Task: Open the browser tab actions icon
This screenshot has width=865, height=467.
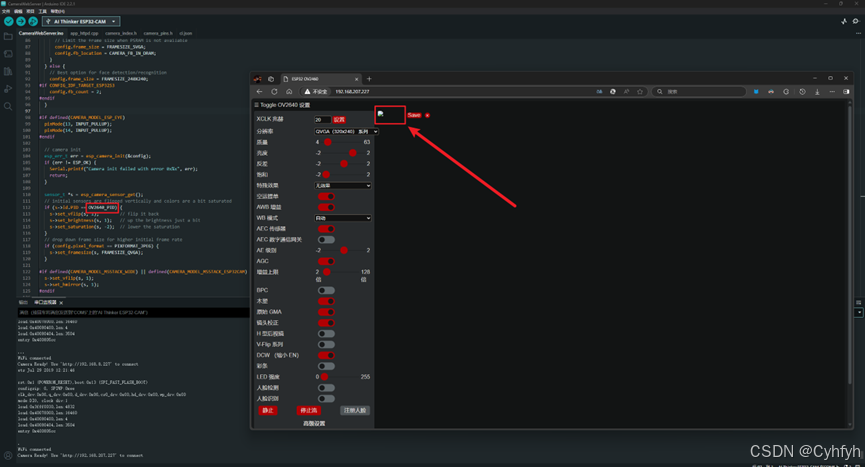Action: (271, 79)
